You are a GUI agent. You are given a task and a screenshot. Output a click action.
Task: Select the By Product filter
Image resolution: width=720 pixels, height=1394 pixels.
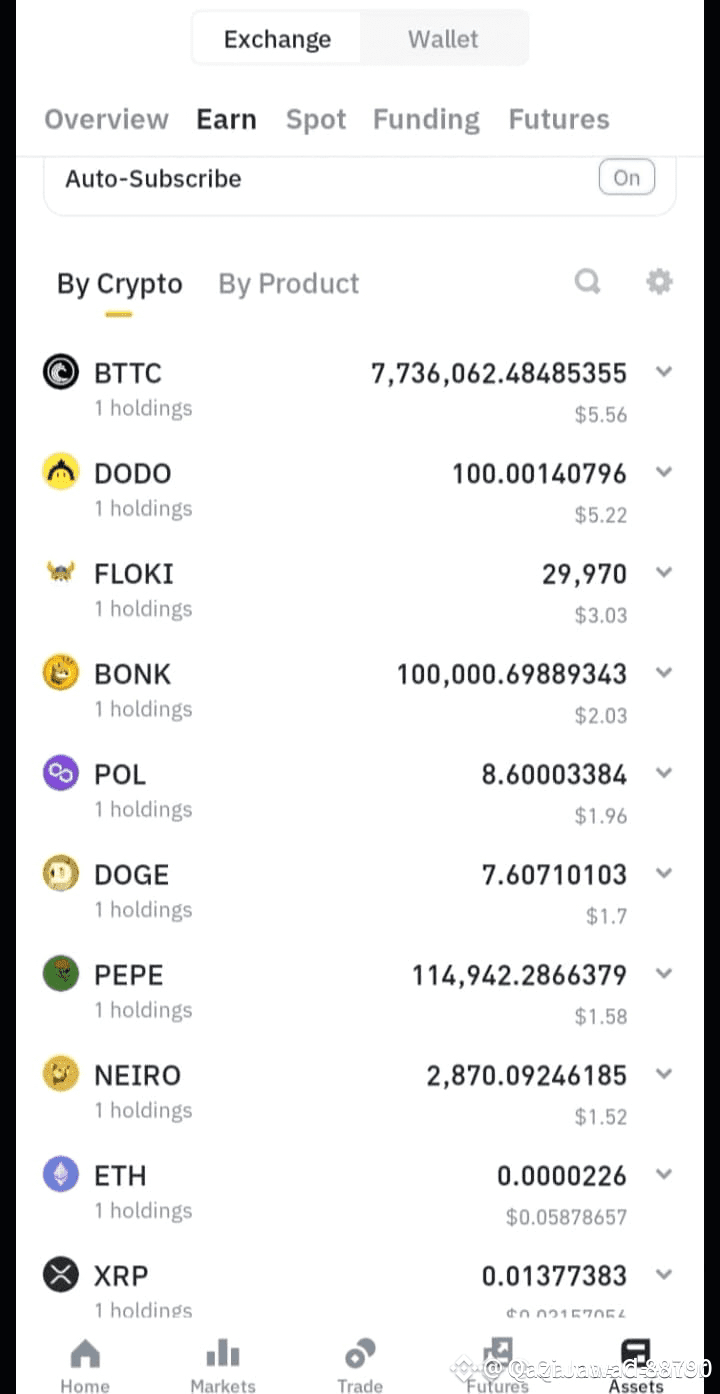288,284
